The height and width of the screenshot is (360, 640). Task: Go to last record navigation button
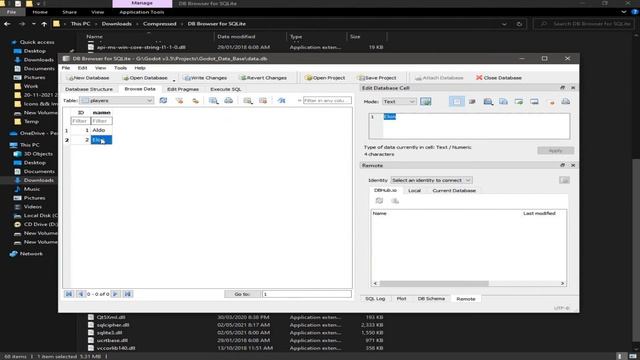pyautogui.click(x=128, y=294)
